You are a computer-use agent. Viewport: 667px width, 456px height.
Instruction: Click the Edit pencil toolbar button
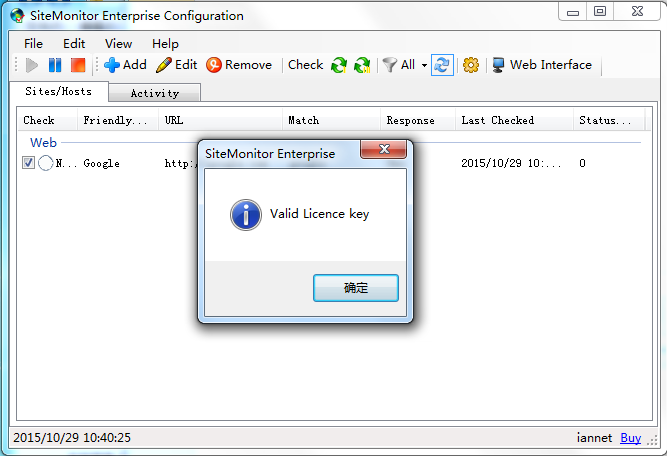[x=177, y=65]
